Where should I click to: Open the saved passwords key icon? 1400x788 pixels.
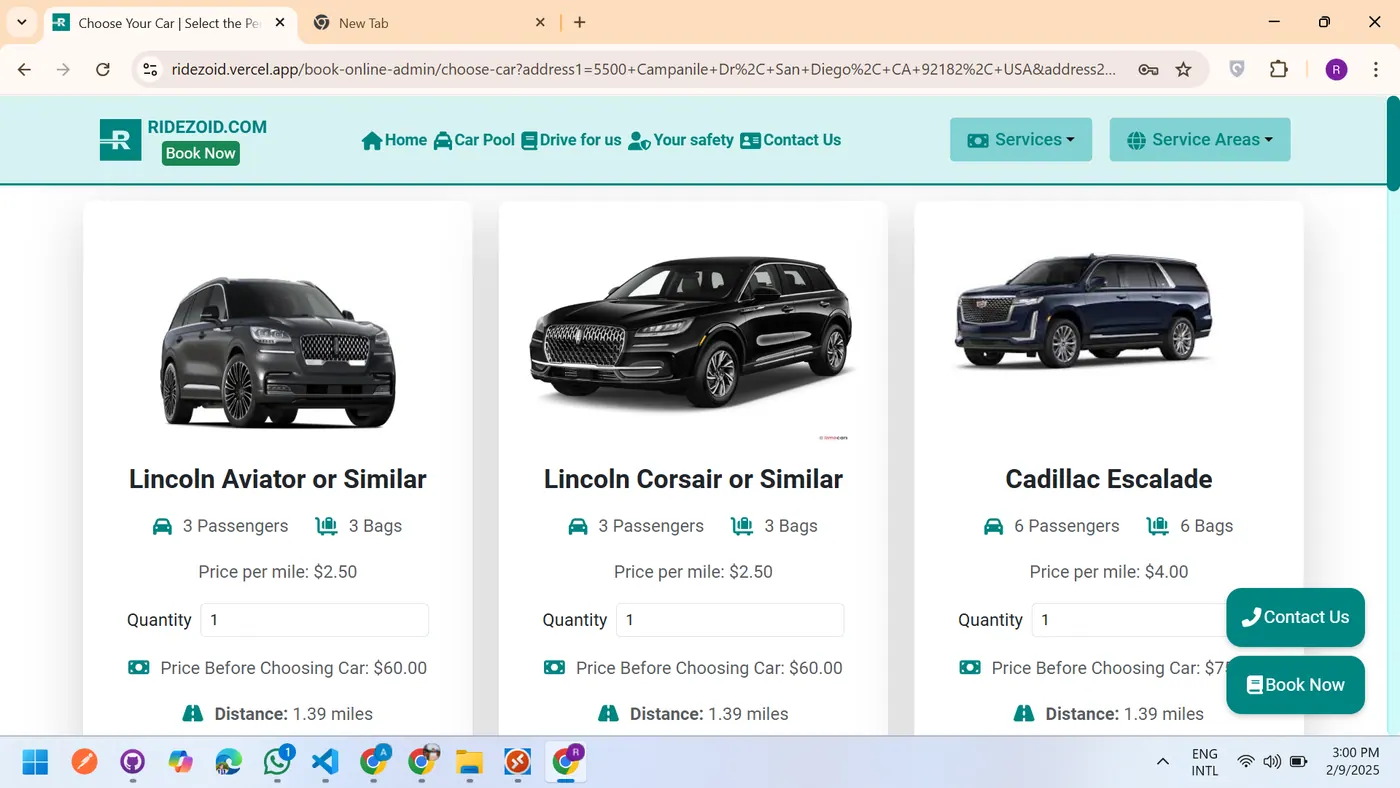pos(1148,69)
